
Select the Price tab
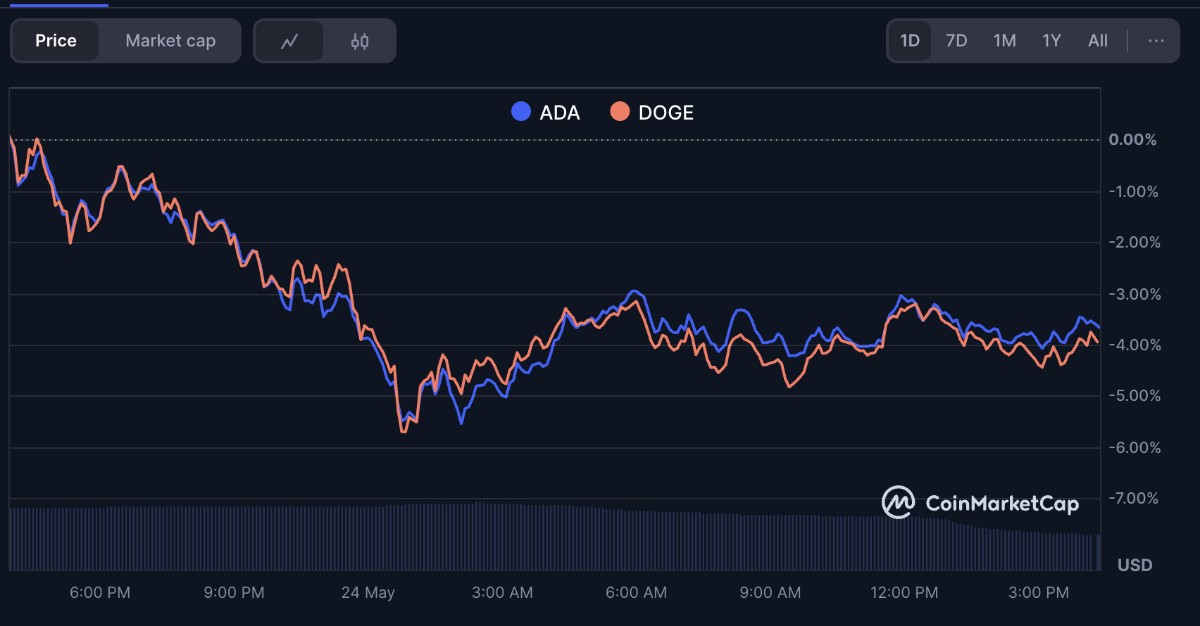(x=56, y=41)
